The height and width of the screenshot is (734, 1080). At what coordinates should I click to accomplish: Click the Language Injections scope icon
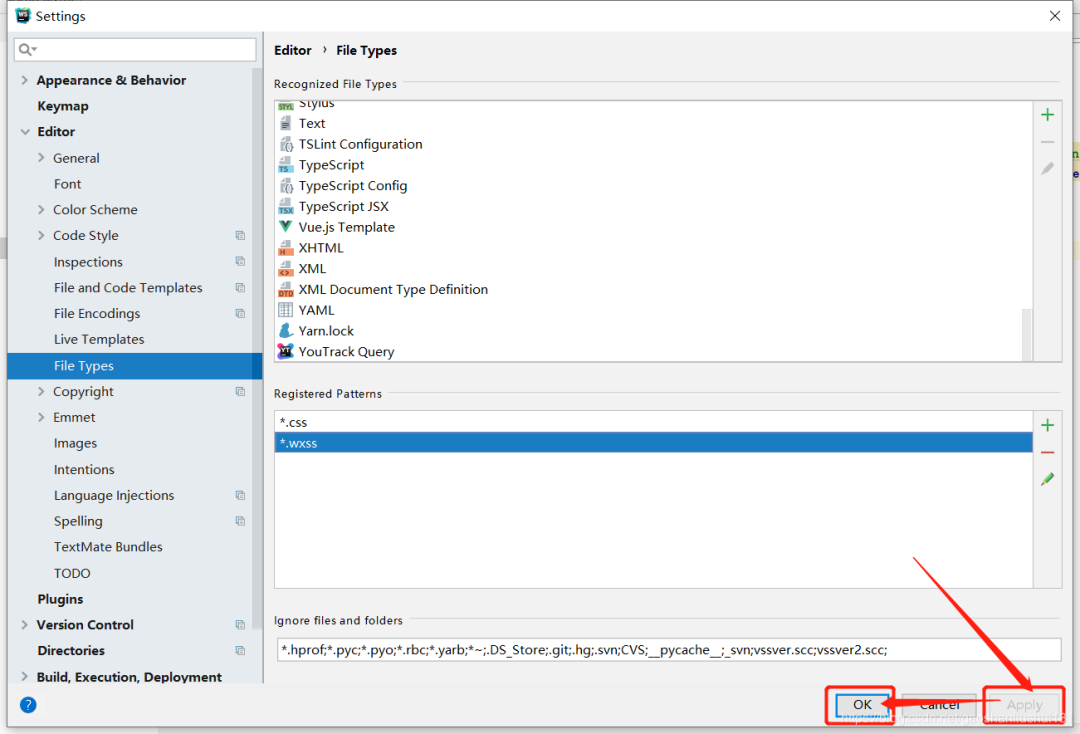tap(240, 496)
